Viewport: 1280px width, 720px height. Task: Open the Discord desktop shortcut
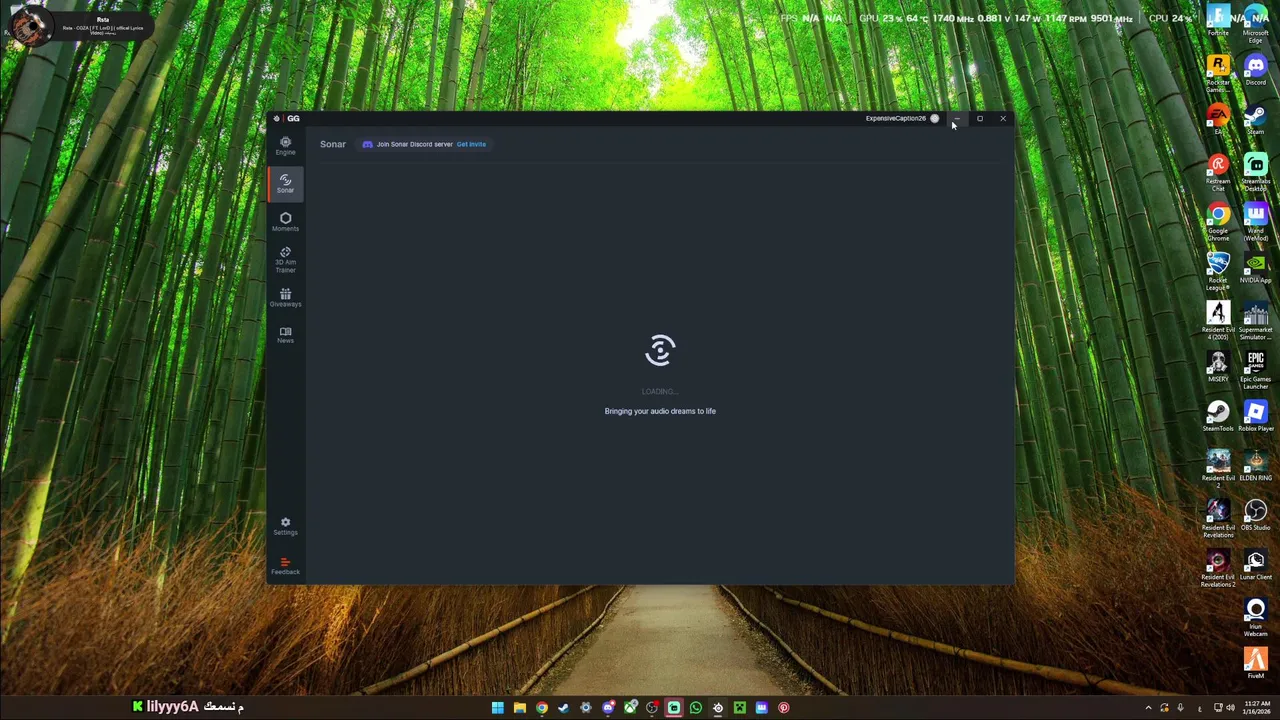tap(1255, 70)
